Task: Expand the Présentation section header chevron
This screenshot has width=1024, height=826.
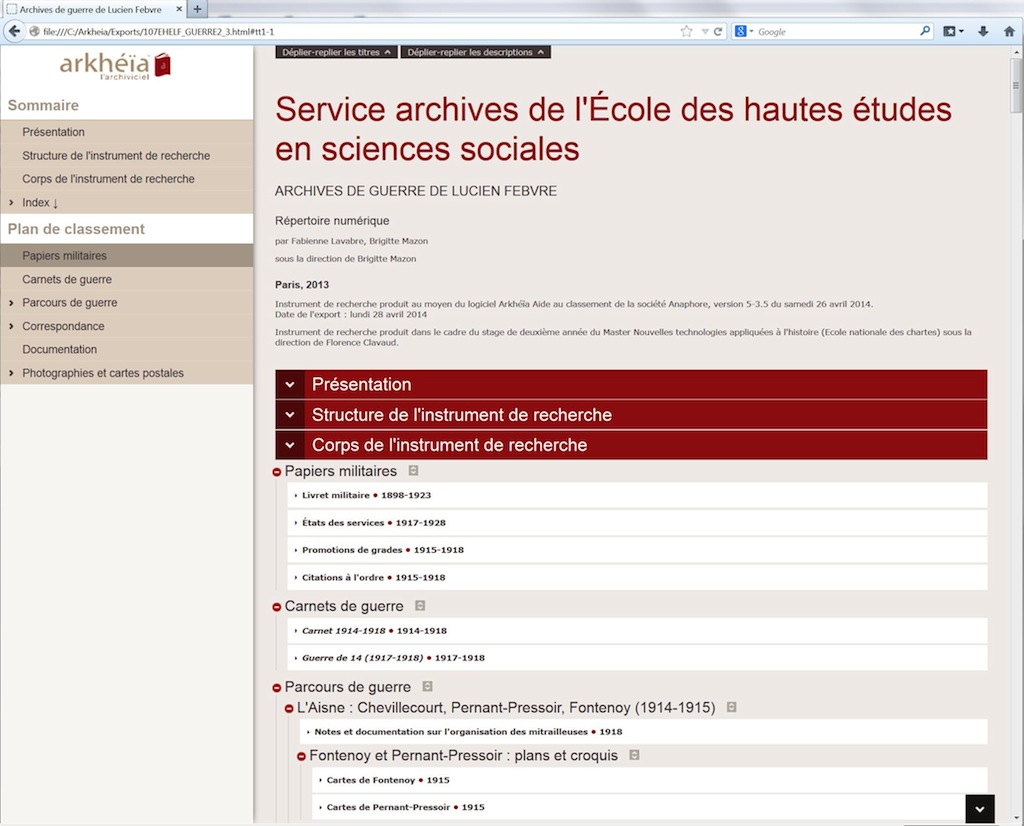Action: point(290,385)
